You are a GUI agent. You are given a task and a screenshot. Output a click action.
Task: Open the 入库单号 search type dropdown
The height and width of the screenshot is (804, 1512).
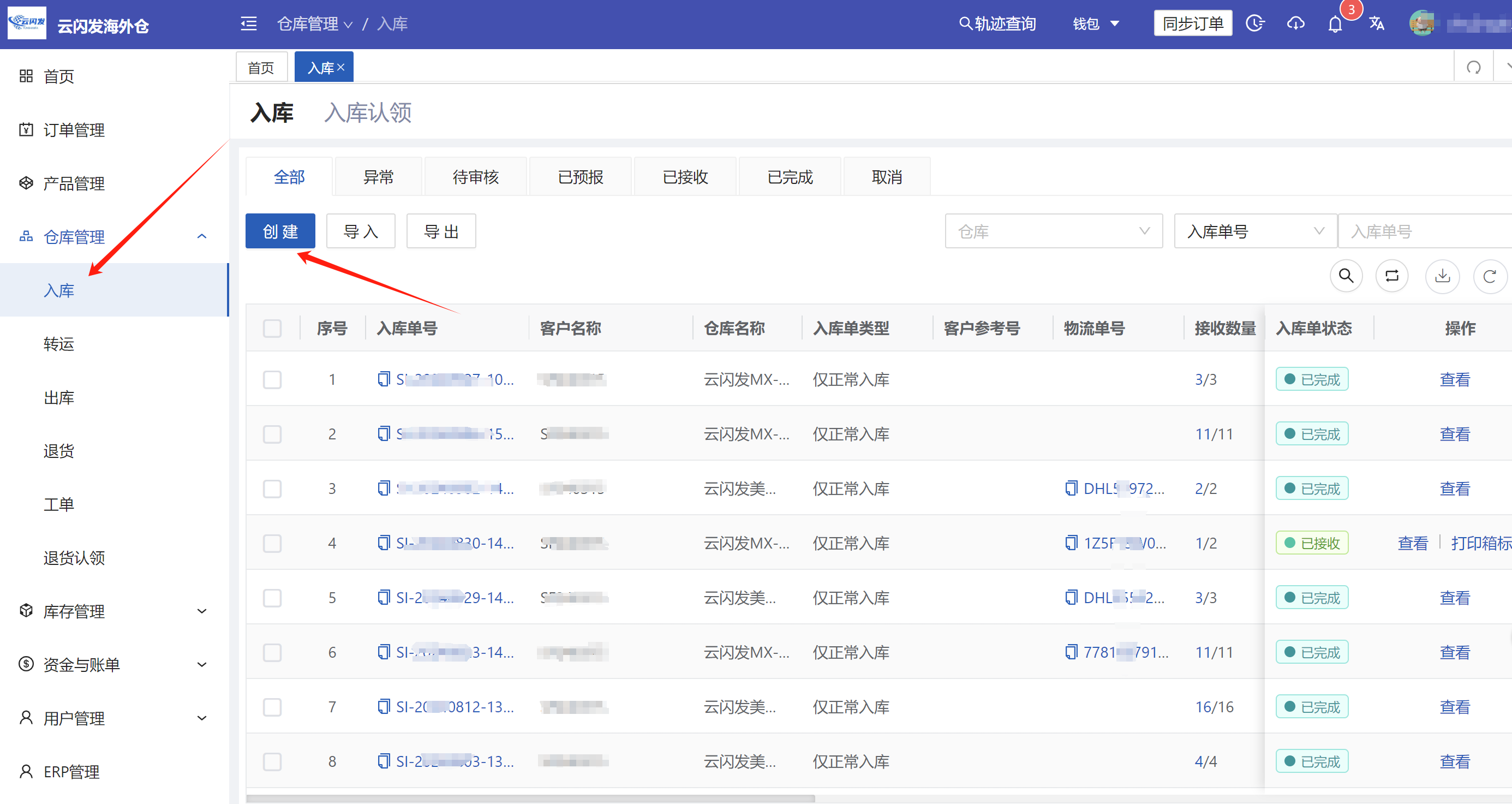pos(1255,231)
